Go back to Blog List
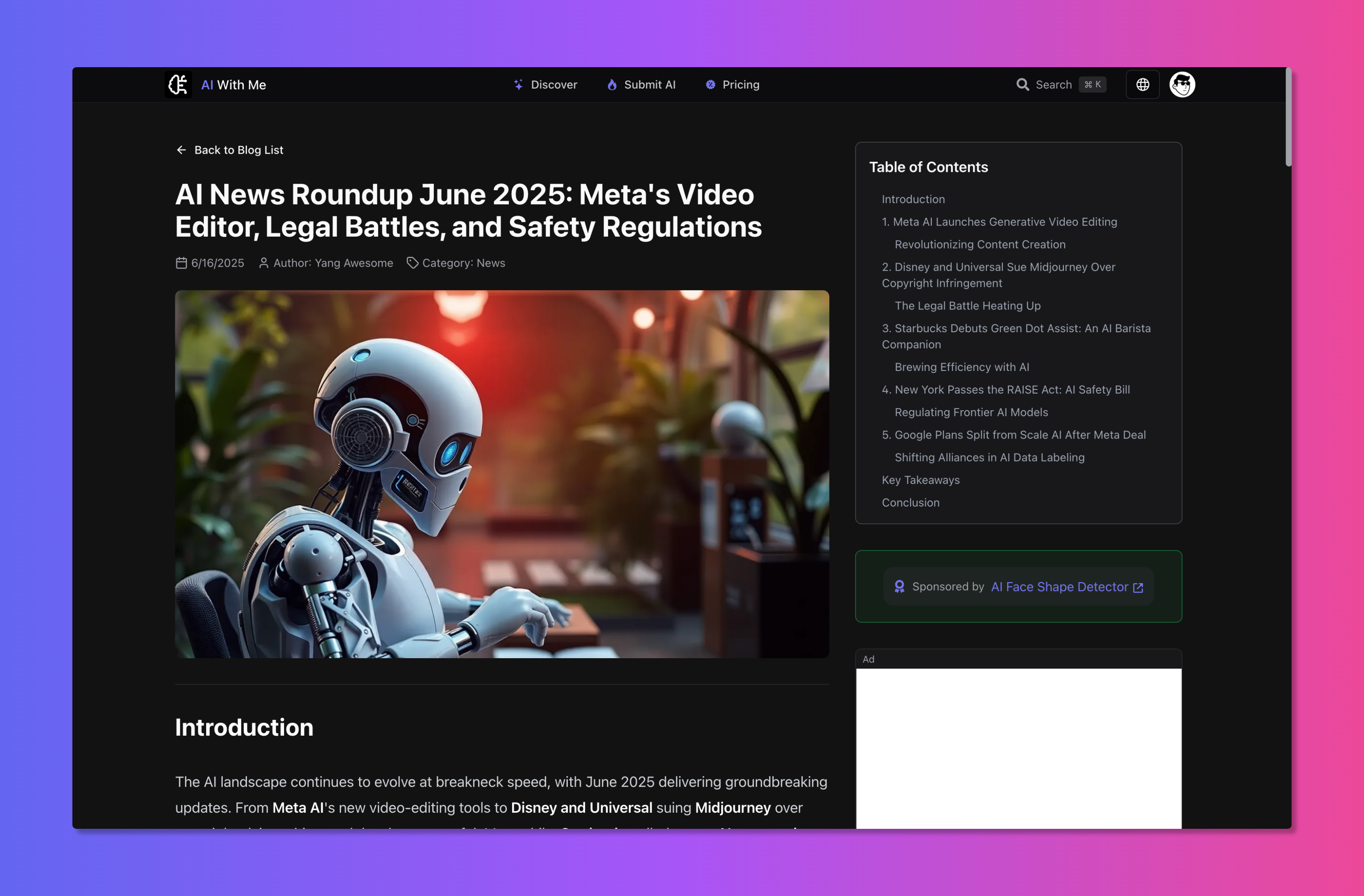 coord(238,150)
